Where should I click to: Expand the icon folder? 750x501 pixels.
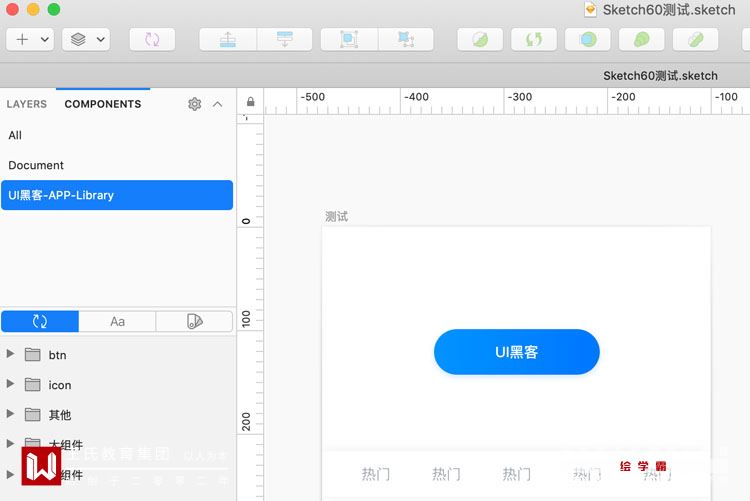(10, 384)
